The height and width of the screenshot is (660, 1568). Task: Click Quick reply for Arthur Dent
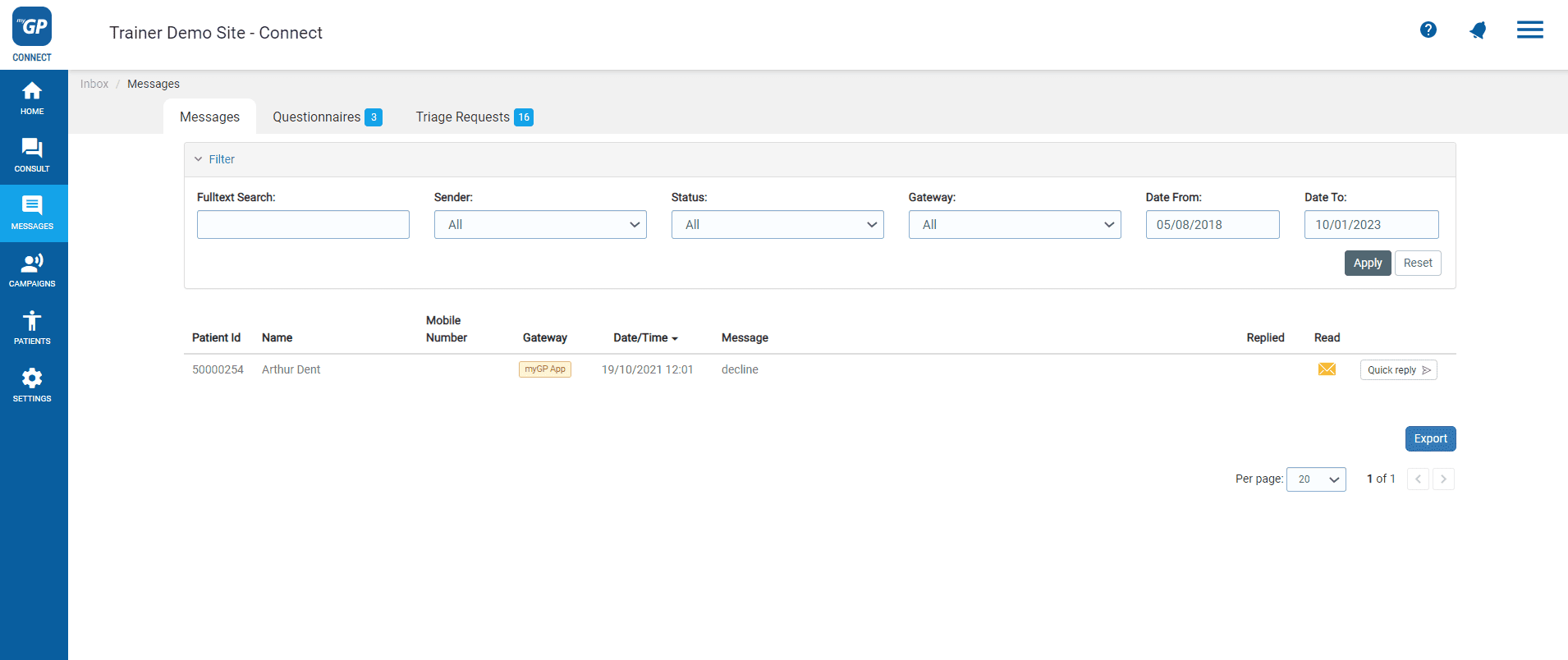(x=1398, y=370)
